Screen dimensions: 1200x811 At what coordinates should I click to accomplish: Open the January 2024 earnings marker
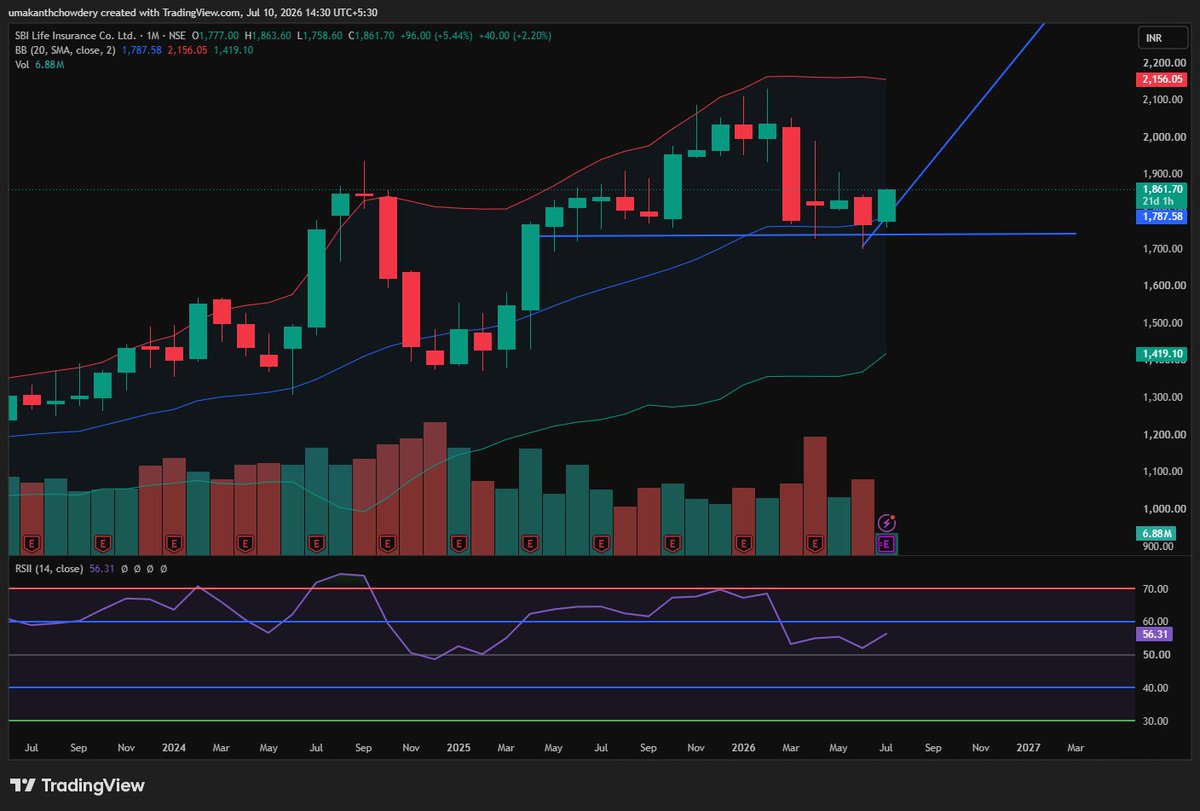[x=173, y=543]
